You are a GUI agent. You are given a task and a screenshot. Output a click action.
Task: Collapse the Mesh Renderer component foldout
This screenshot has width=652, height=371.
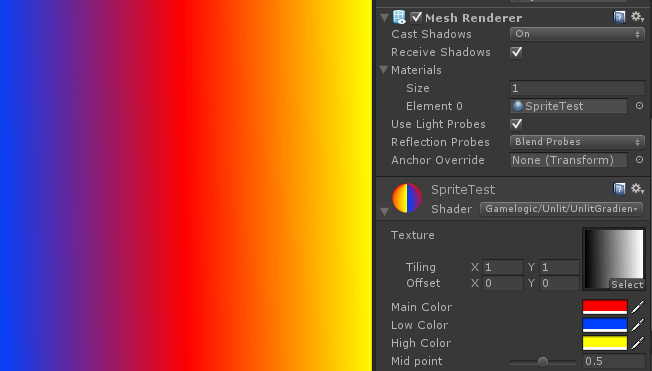pyautogui.click(x=384, y=18)
